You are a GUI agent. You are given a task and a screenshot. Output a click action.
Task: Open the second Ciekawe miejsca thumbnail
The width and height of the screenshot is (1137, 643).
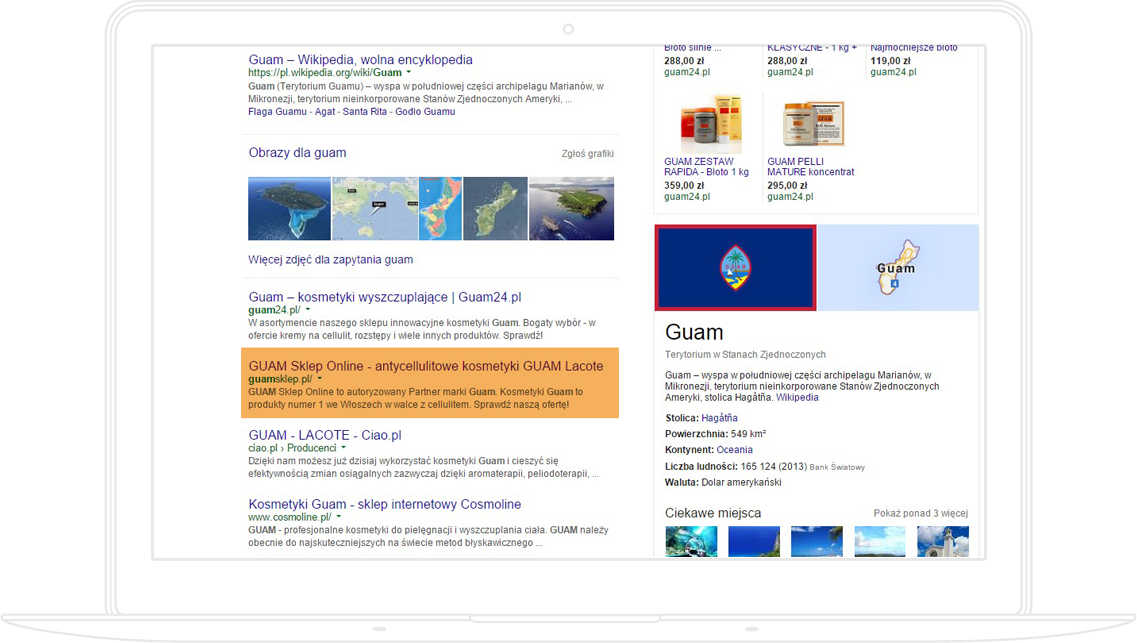(754, 542)
